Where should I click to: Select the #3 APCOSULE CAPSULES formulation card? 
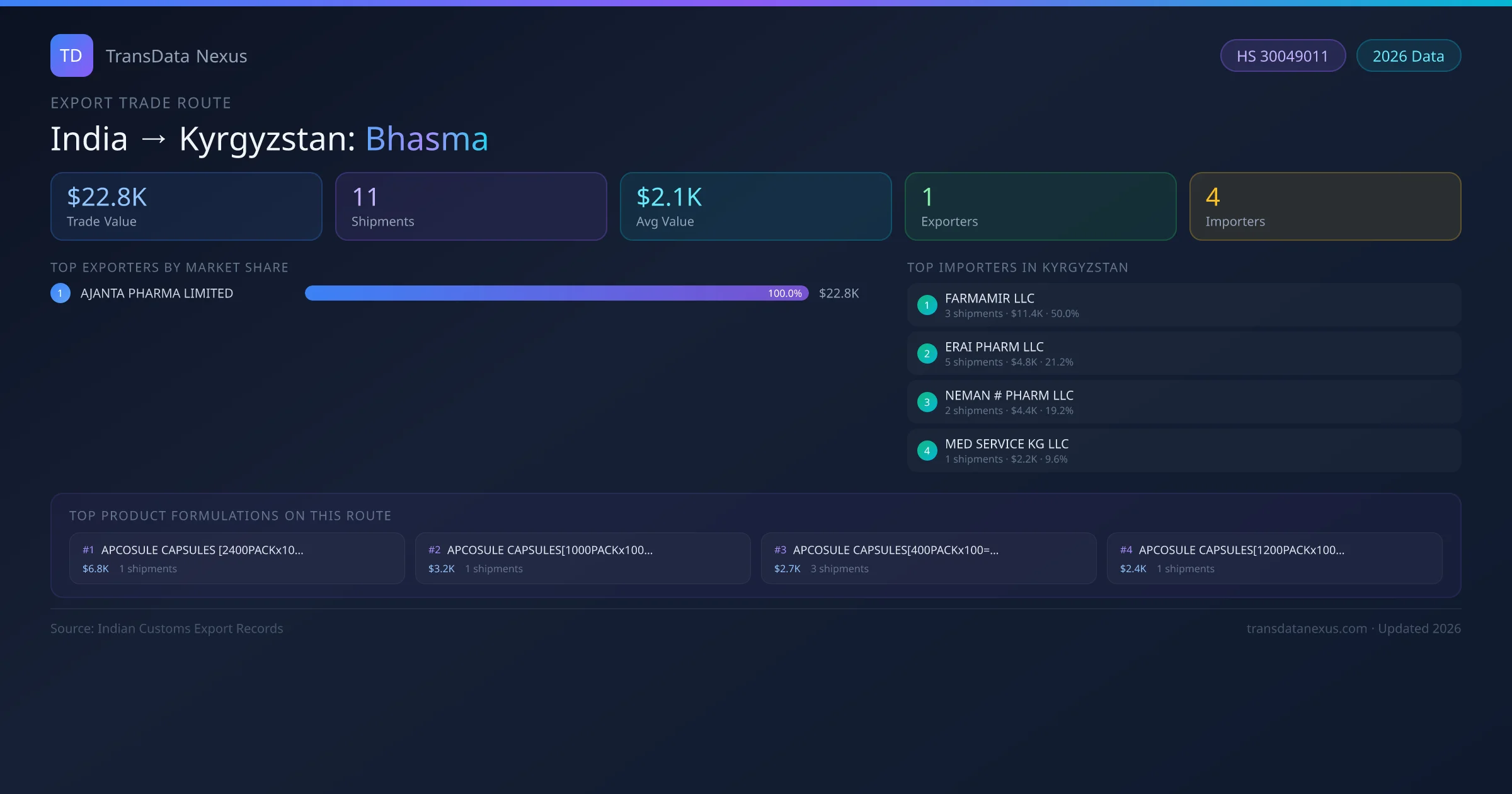point(929,558)
